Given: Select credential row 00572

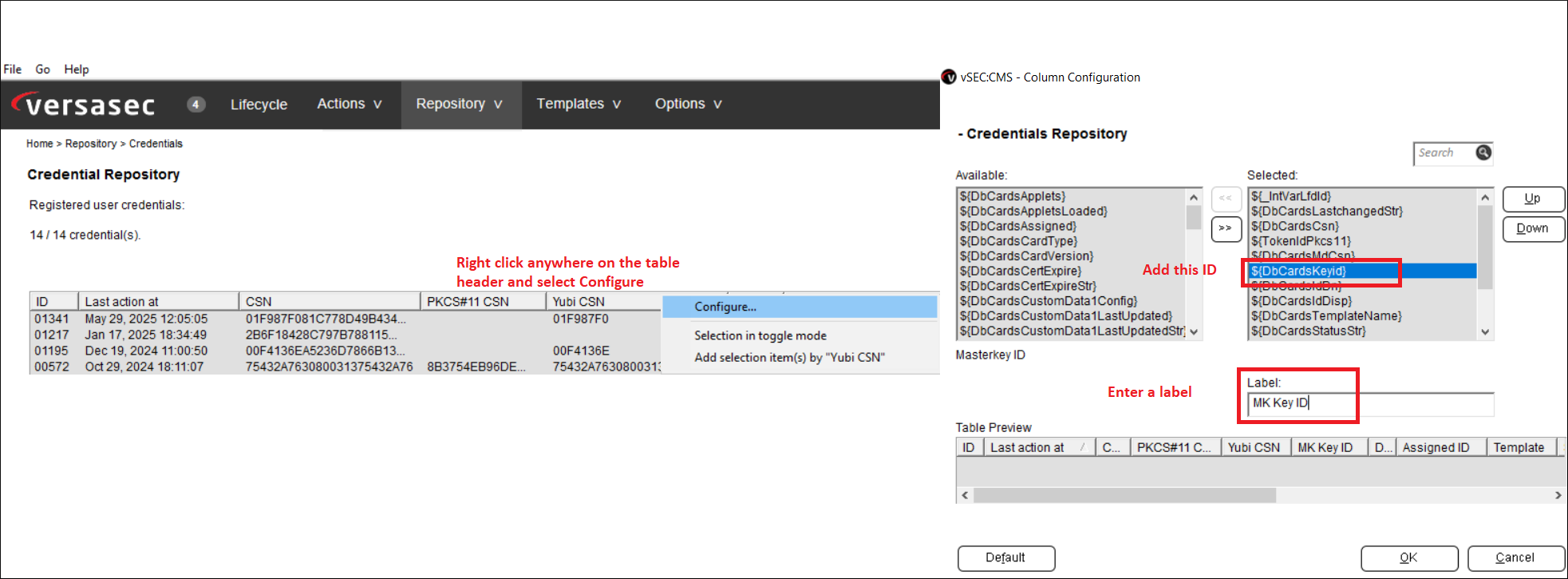Looking at the screenshot, I should pyautogui.click(x=346, y=367).
